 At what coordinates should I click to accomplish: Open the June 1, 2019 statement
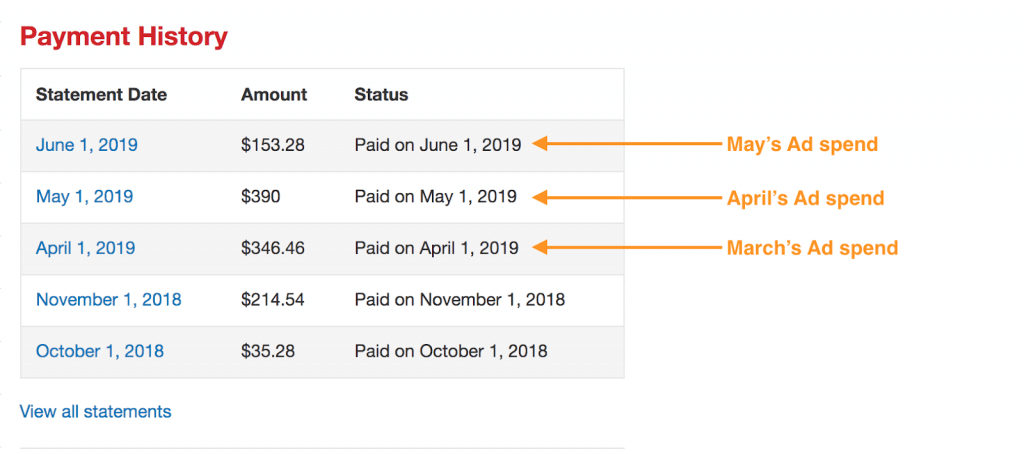tap(87, 144)
